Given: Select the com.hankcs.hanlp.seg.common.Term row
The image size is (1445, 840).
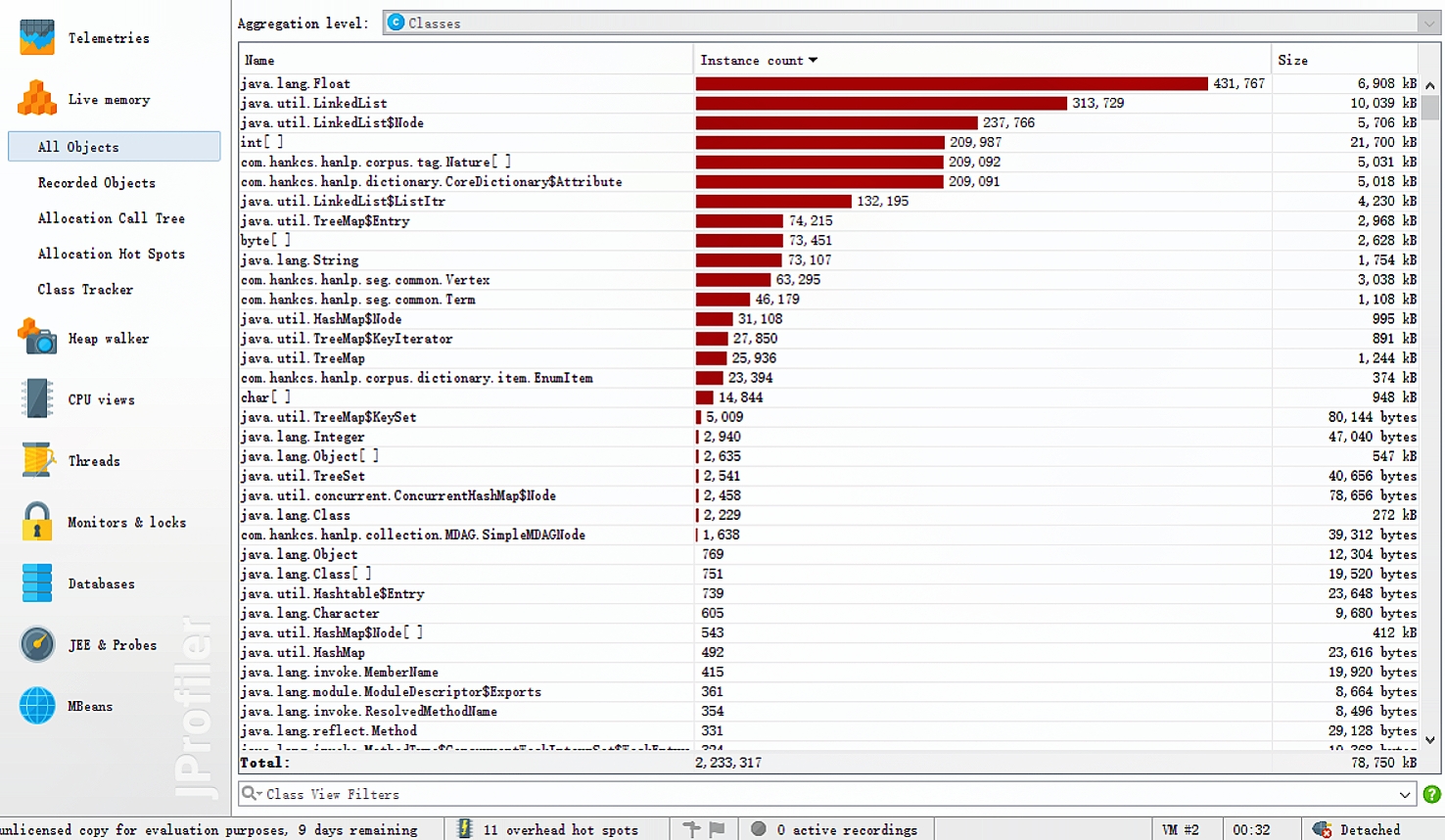Looking at the screenshot, I should click(x=829, y=300).
